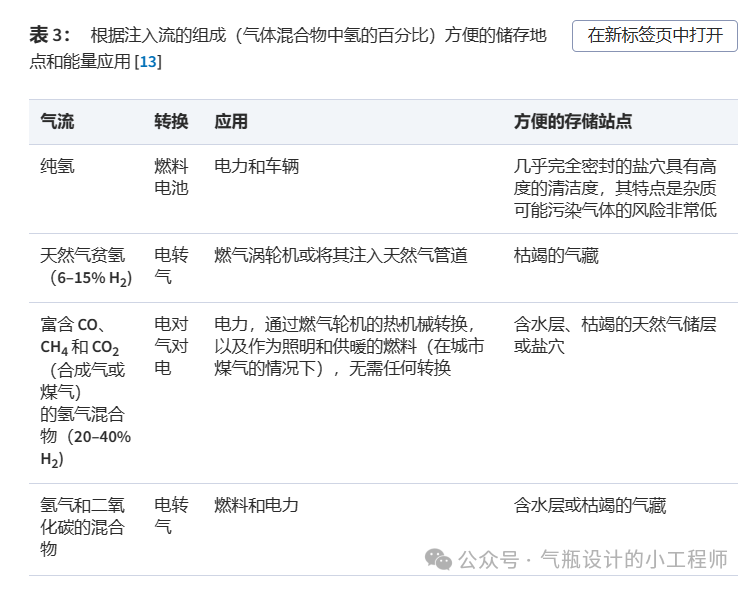This screenshot has width=752, height=590.
Task: Click the 转换 column header
Action: (171, 122)
